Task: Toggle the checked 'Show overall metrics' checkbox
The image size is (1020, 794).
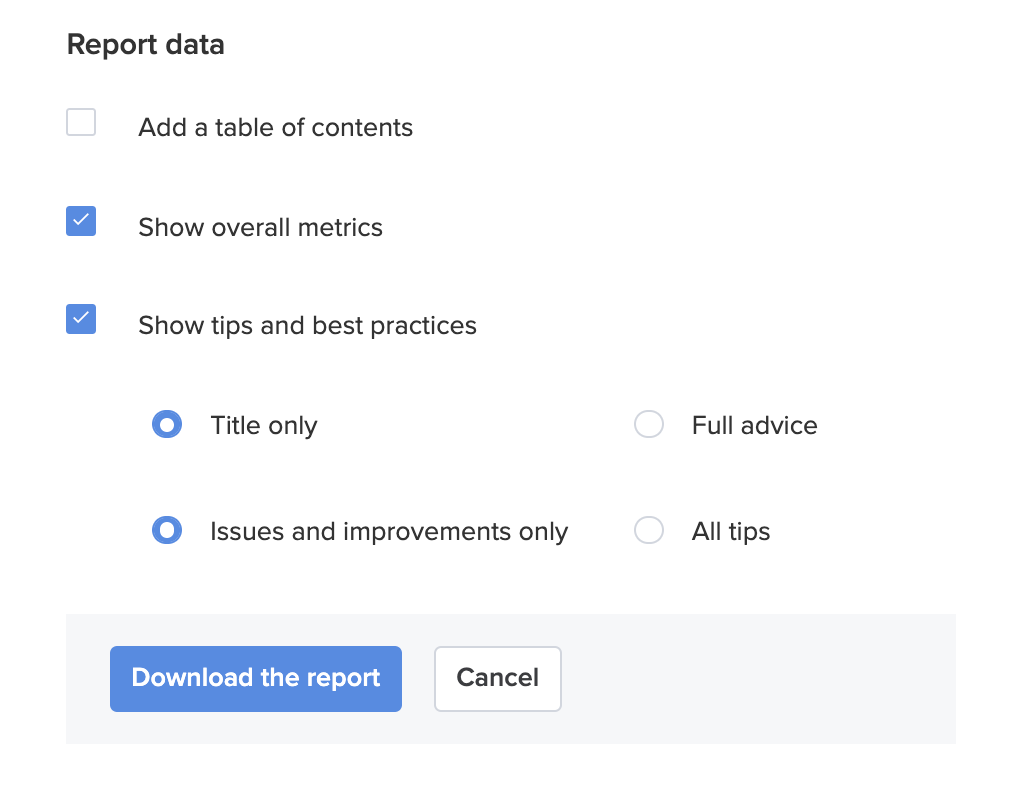Action: tap(81, 220)
